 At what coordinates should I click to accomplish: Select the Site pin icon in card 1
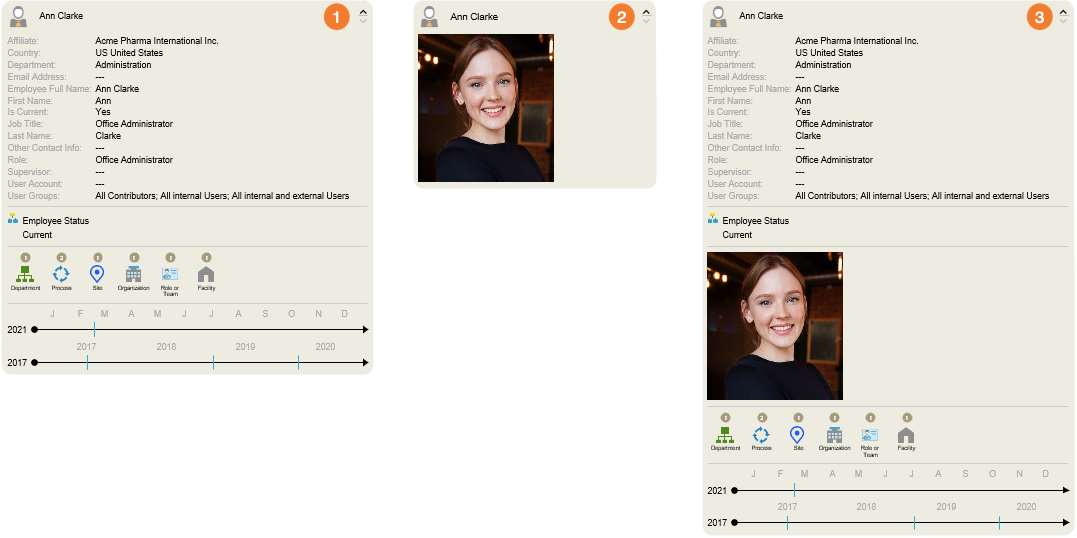pyautogui.click(x=97, y=274)
